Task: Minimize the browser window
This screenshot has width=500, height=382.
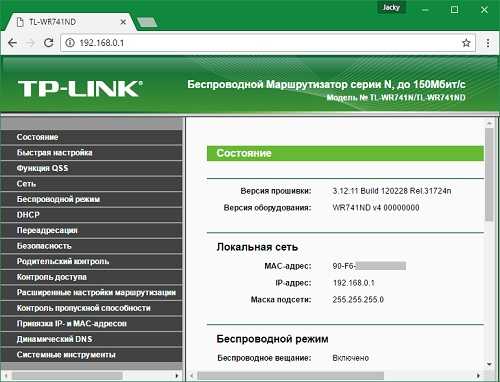Action: 425,10
